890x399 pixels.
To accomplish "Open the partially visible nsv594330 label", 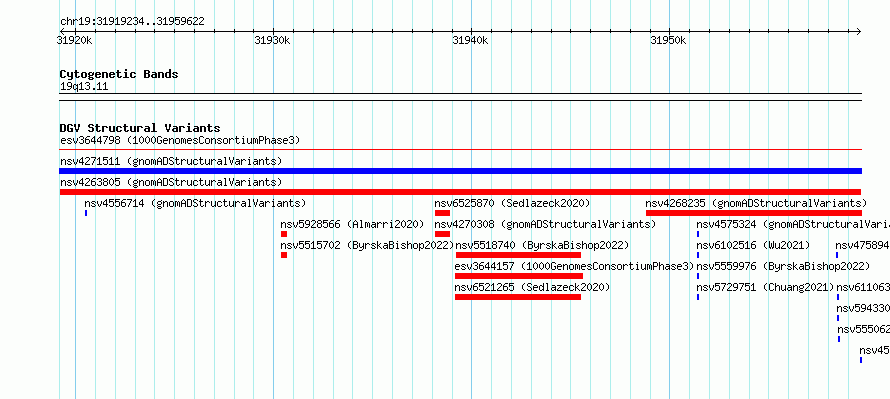I will [863, 308].
